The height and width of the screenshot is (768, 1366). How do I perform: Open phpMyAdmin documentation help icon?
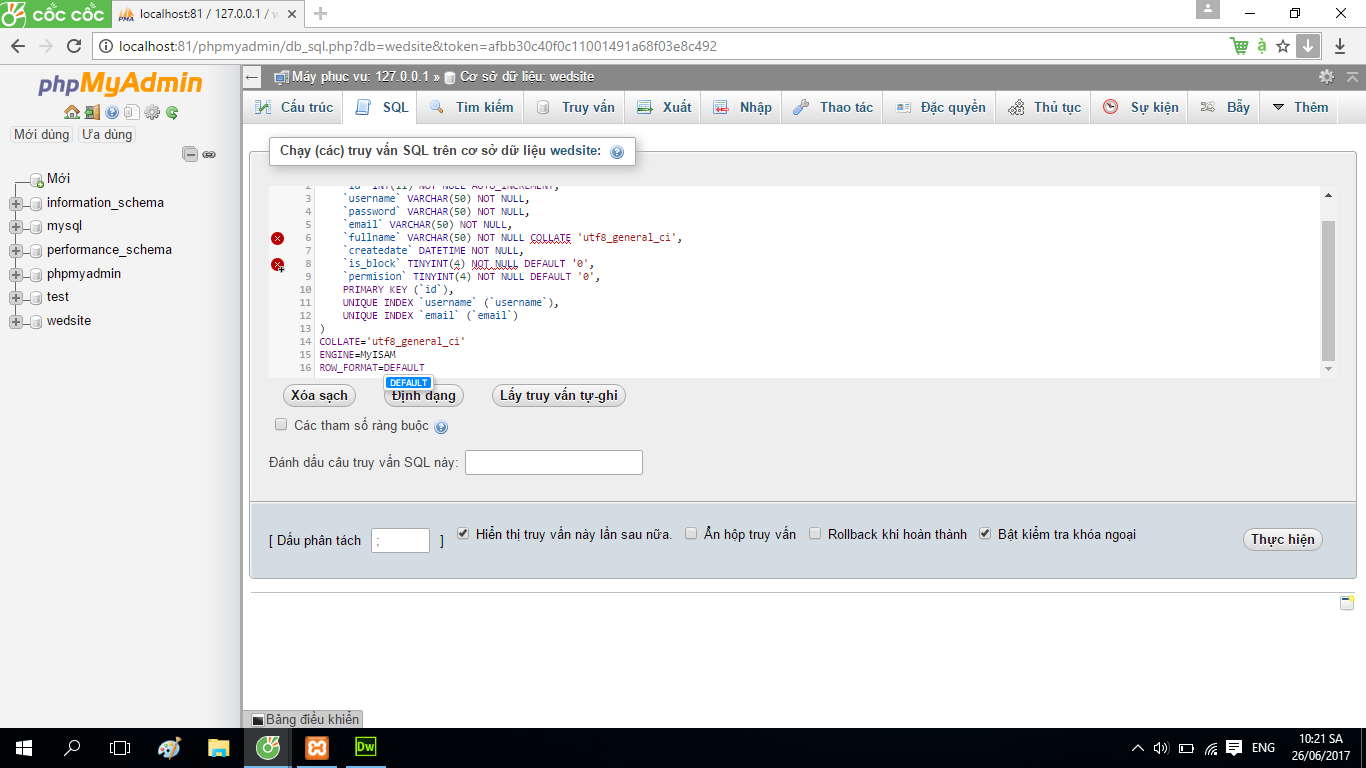point(112,113)
